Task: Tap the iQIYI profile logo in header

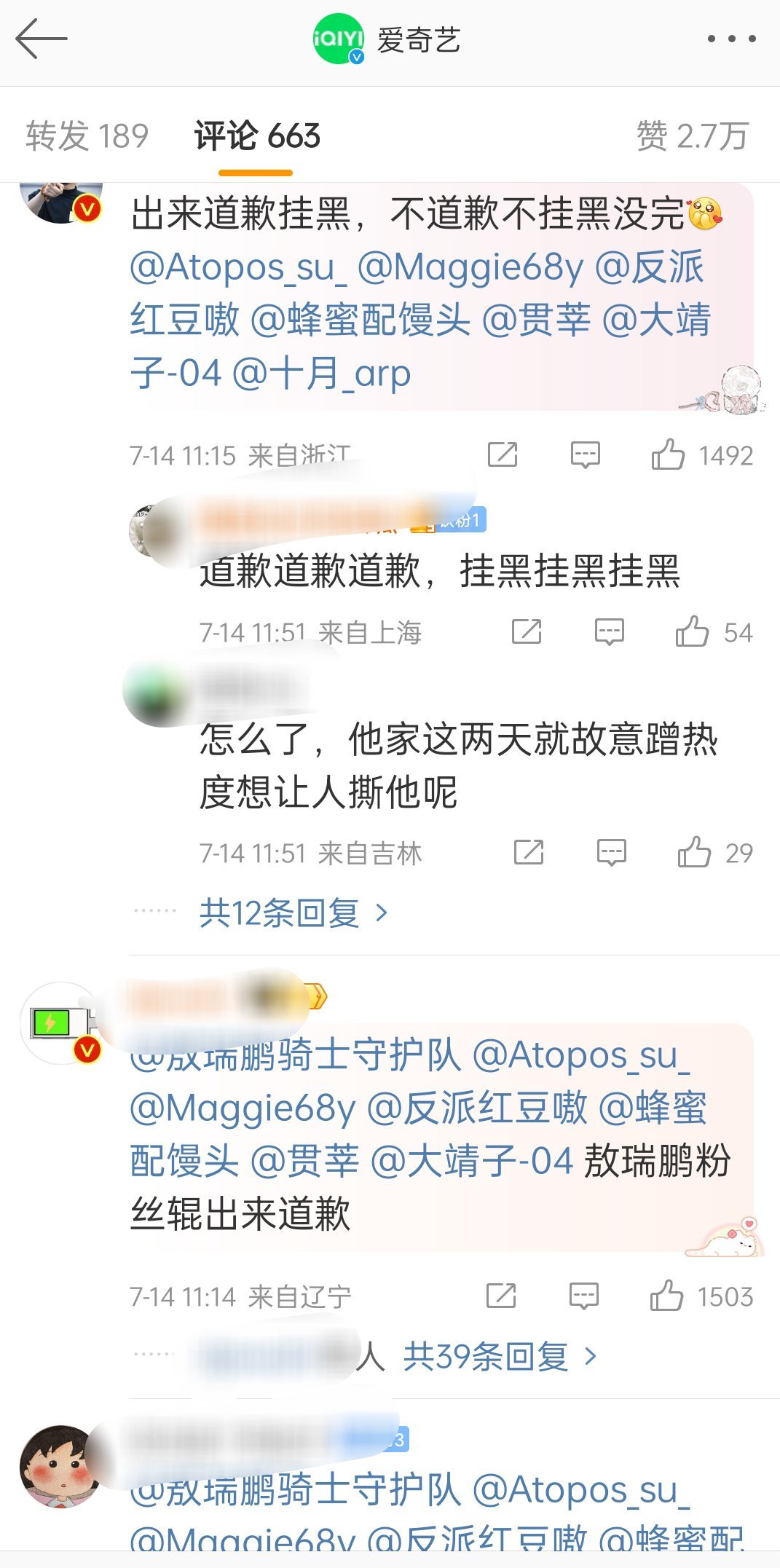Action: pyautogui.click(x=339, y=39)
